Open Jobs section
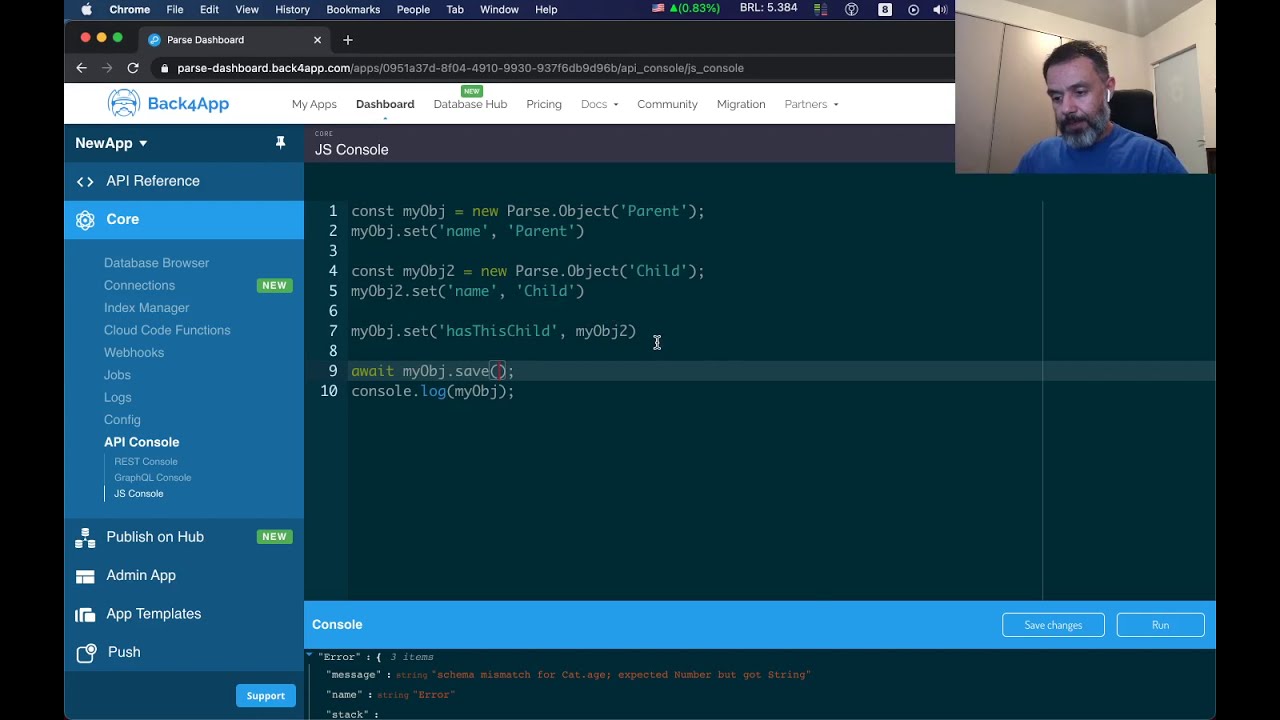Image resolution: width=1280 pixels, height=720 pixels. [117, 375]
